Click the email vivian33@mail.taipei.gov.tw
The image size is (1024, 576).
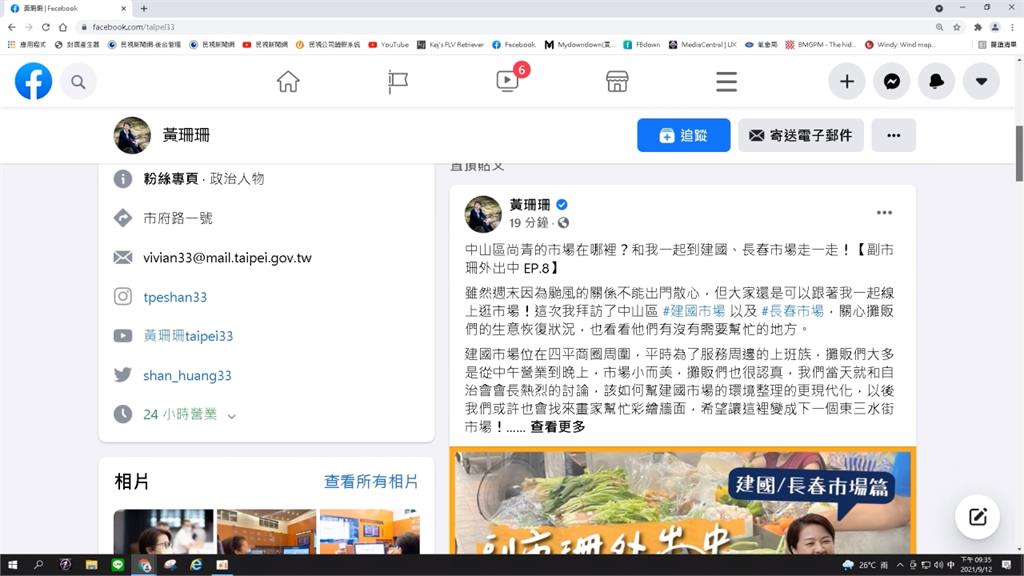[227, 258]
